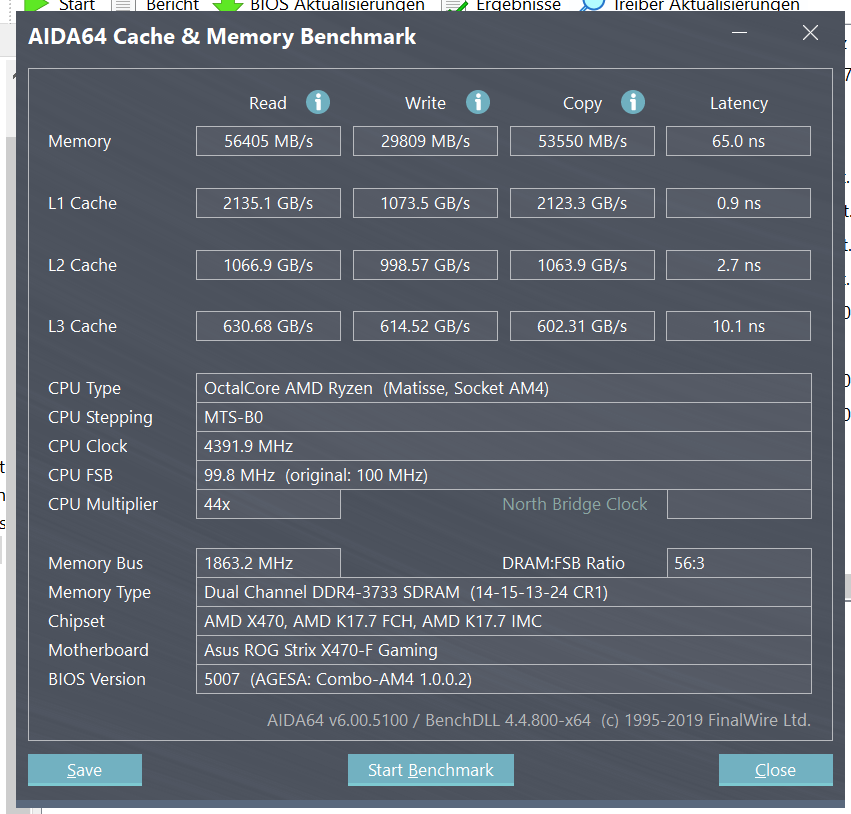
Task: Click the AIDA64 v6.00.5100 version footer text
Action: coord(539,720)
